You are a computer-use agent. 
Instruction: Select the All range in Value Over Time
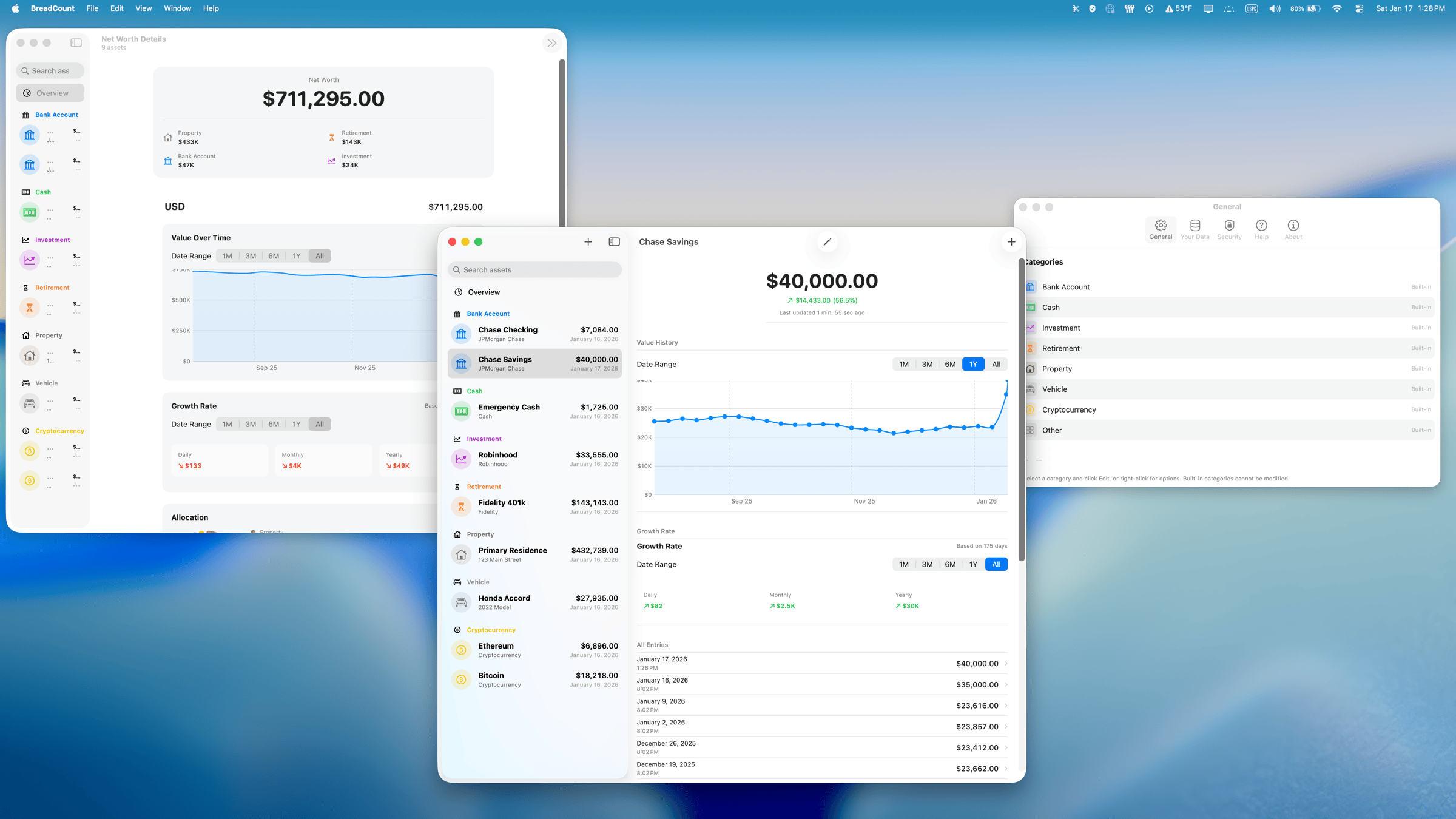click(x=319, y=255)
